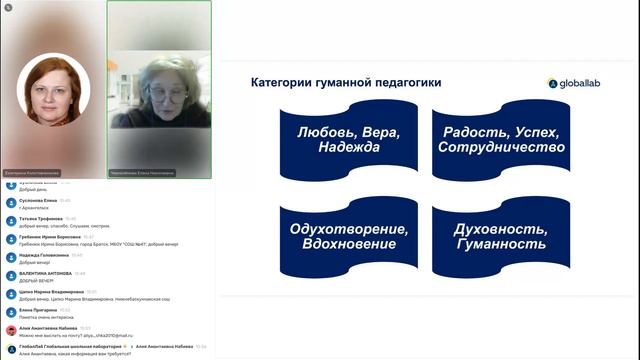Click the sender name 'Надежда Головизнина'
This screenshot has width=640, height=360.
pyautogui.click(x=44, y=255)
